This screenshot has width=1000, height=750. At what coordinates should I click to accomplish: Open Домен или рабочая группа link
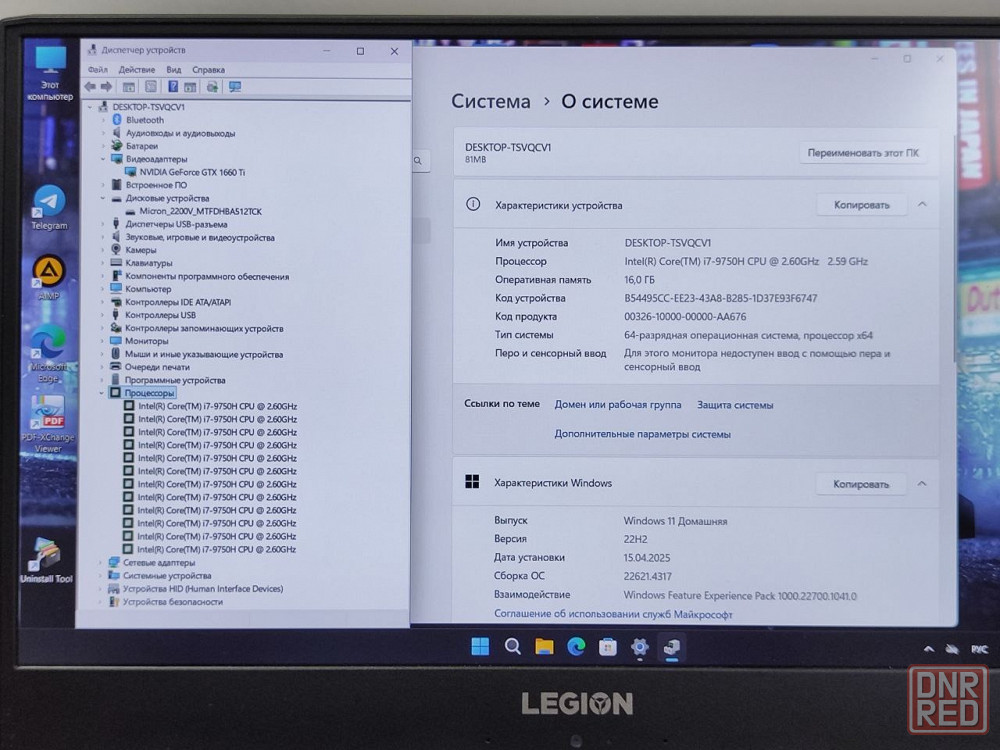pyautogui.click(x=617, y=404)
